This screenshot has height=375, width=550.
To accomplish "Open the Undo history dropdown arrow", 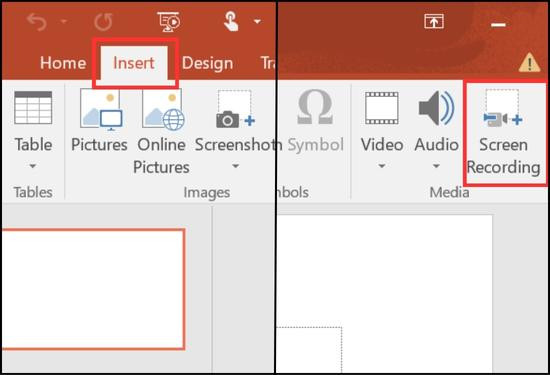I will click(63, 21).
